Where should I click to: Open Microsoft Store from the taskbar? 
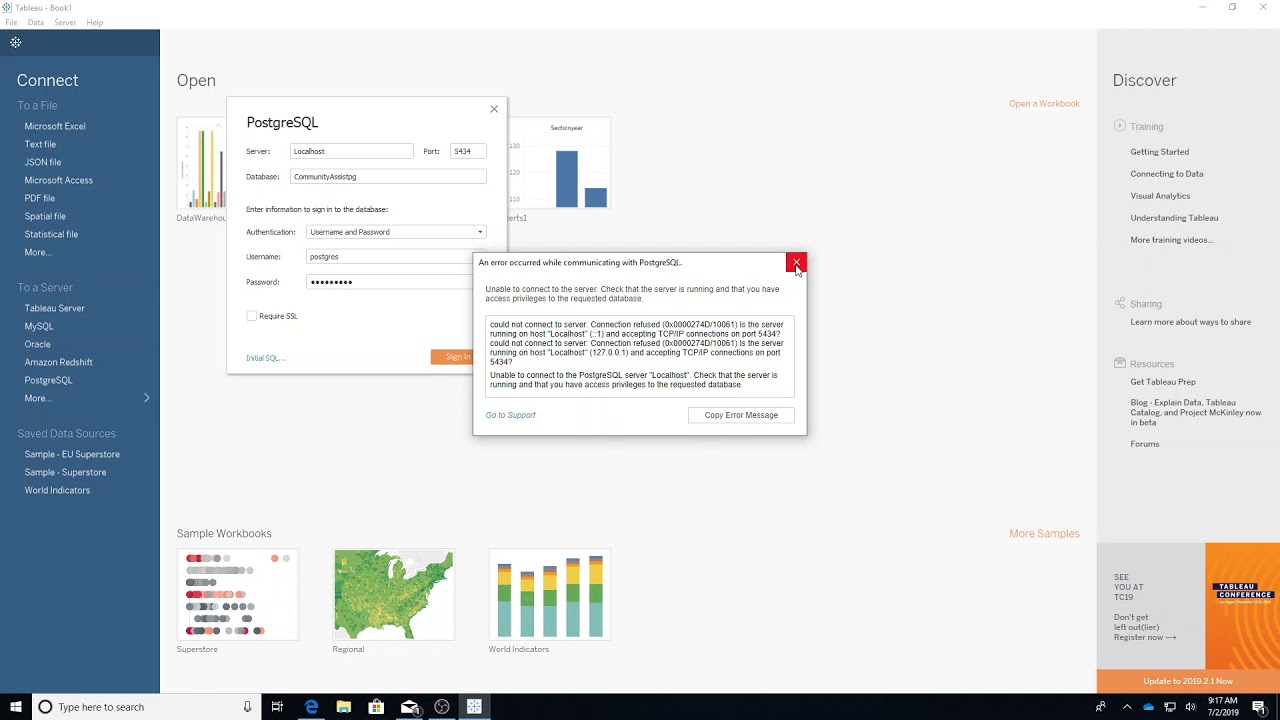coord(376,707)
